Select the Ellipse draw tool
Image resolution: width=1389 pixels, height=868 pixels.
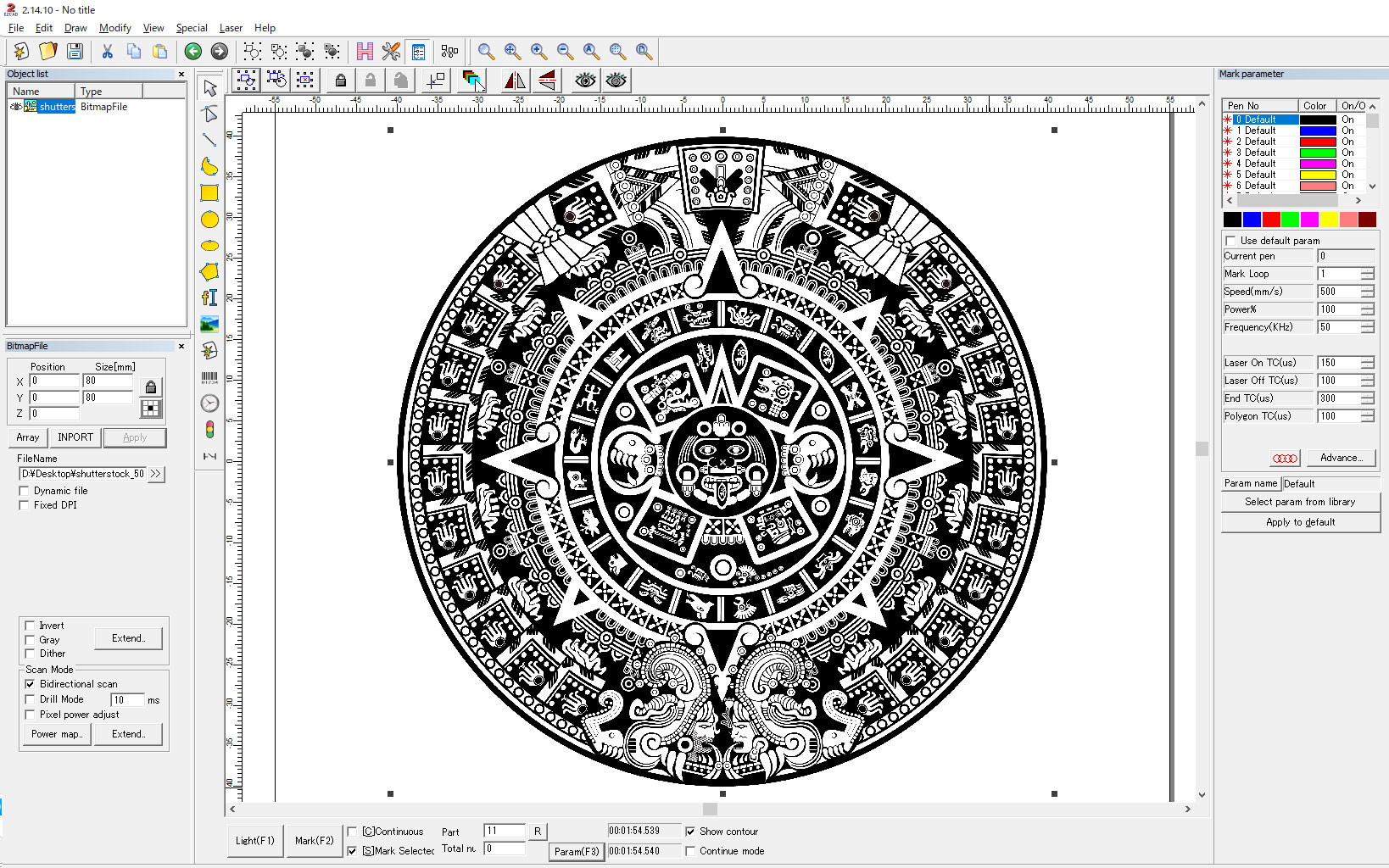click(209, 246)
